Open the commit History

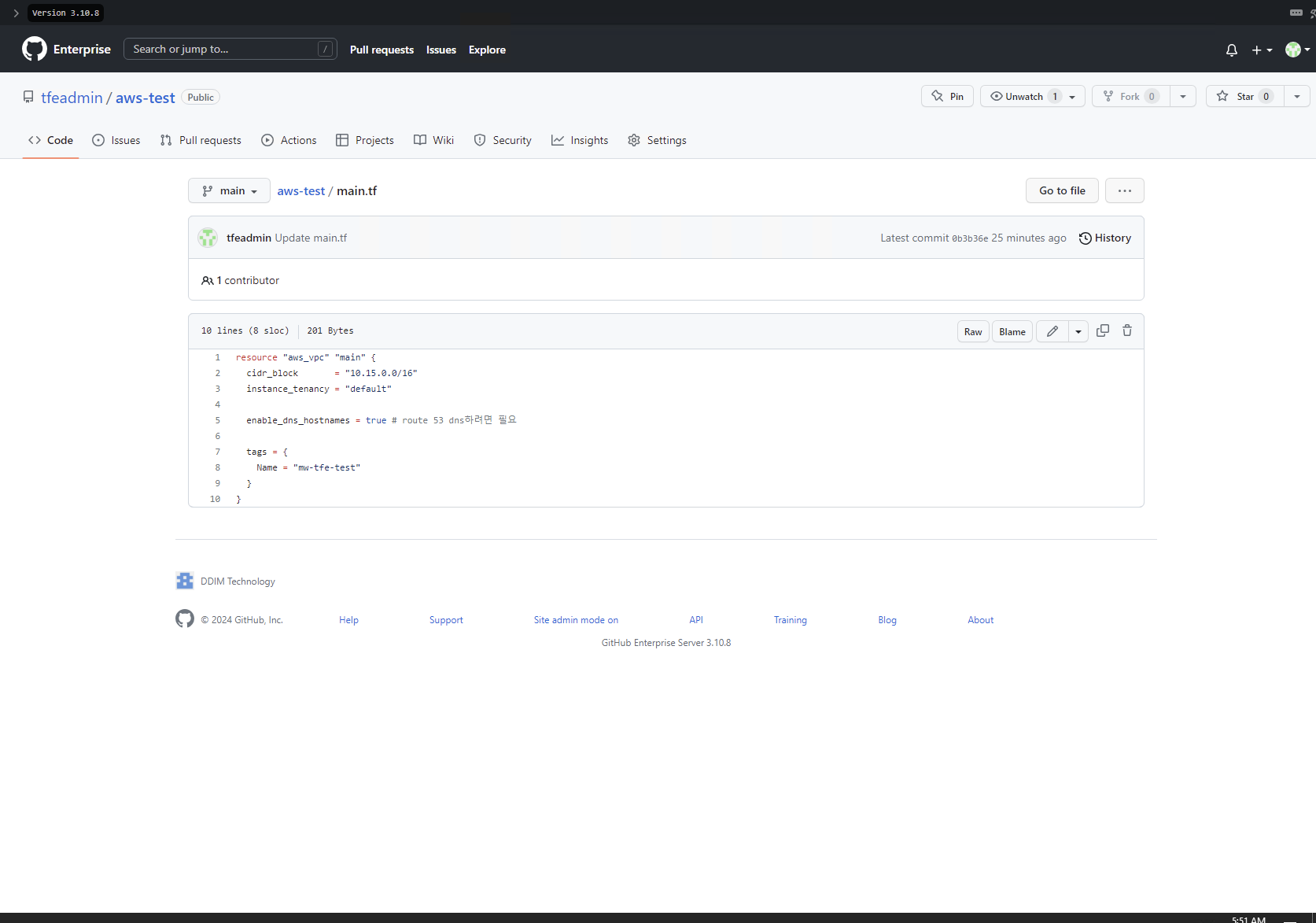point(1105,238)
